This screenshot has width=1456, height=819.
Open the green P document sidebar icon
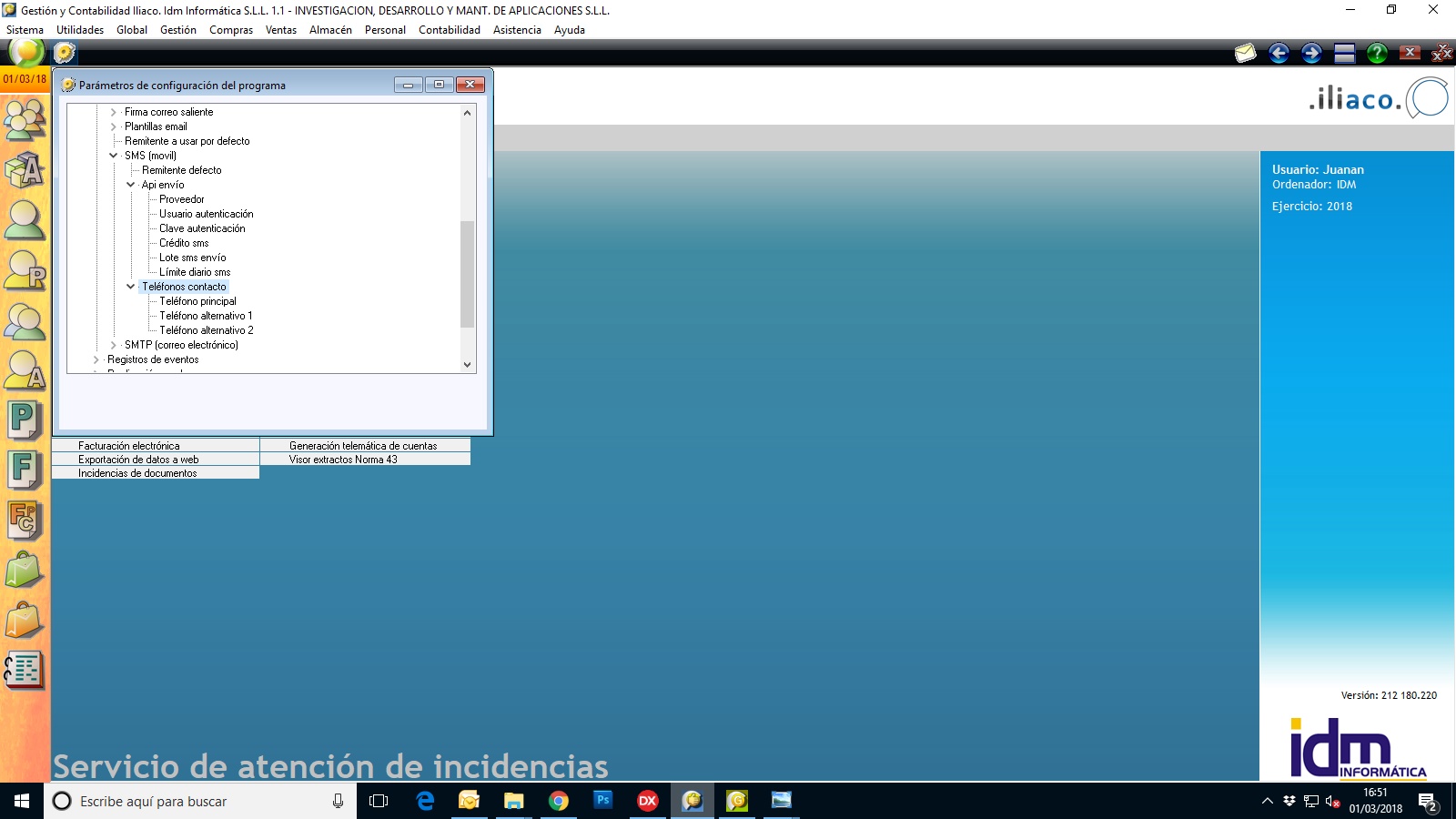[25, 420]
